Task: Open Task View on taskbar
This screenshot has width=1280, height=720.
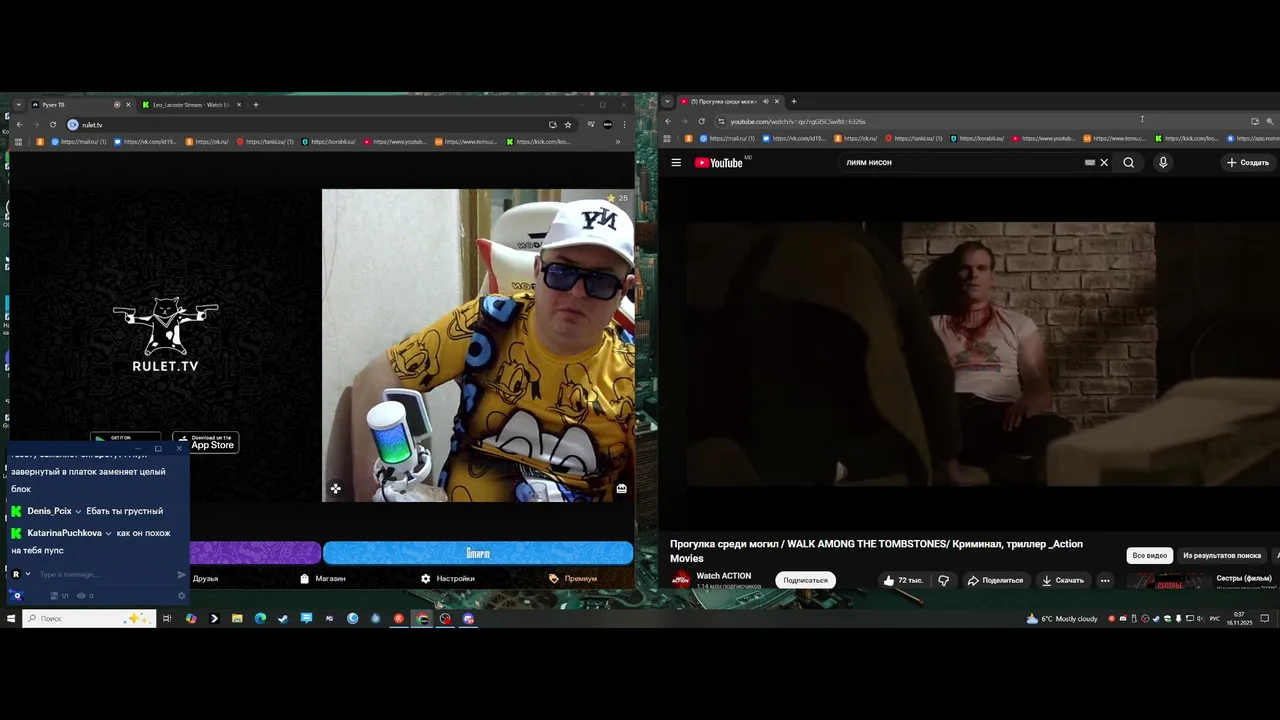Action: 167,619
